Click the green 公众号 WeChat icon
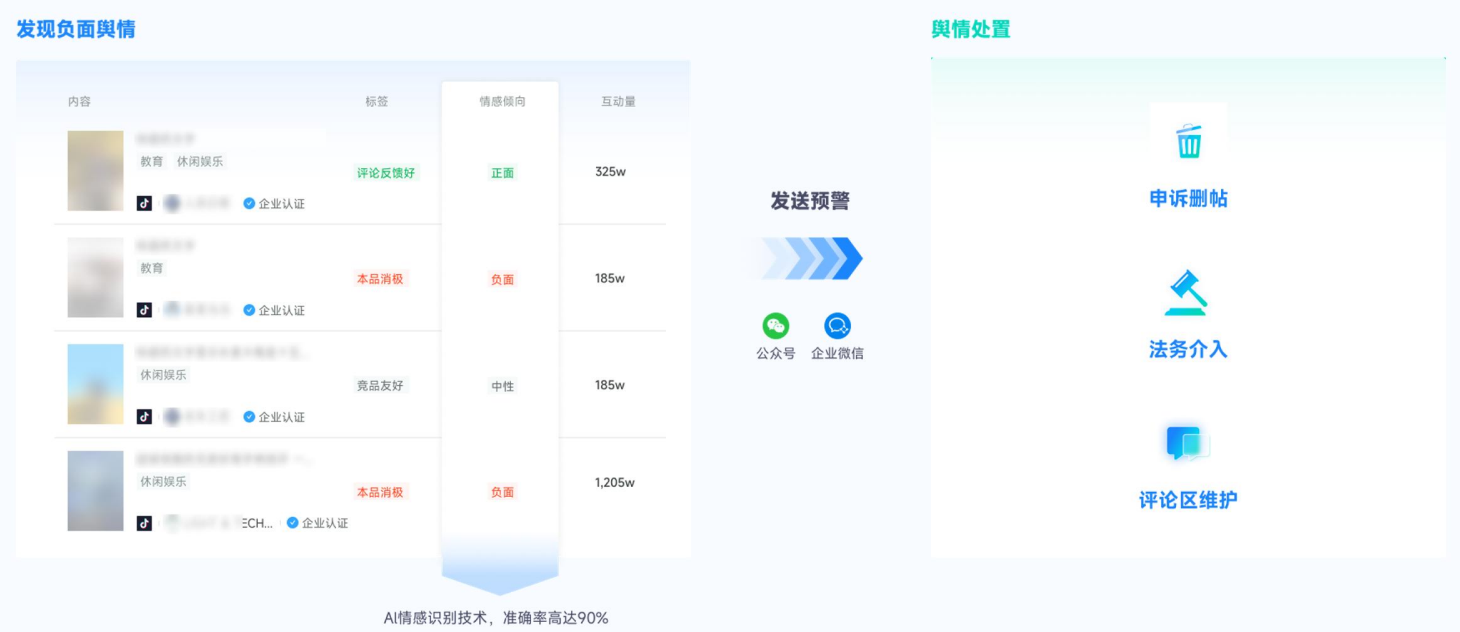 click(776, 326)
